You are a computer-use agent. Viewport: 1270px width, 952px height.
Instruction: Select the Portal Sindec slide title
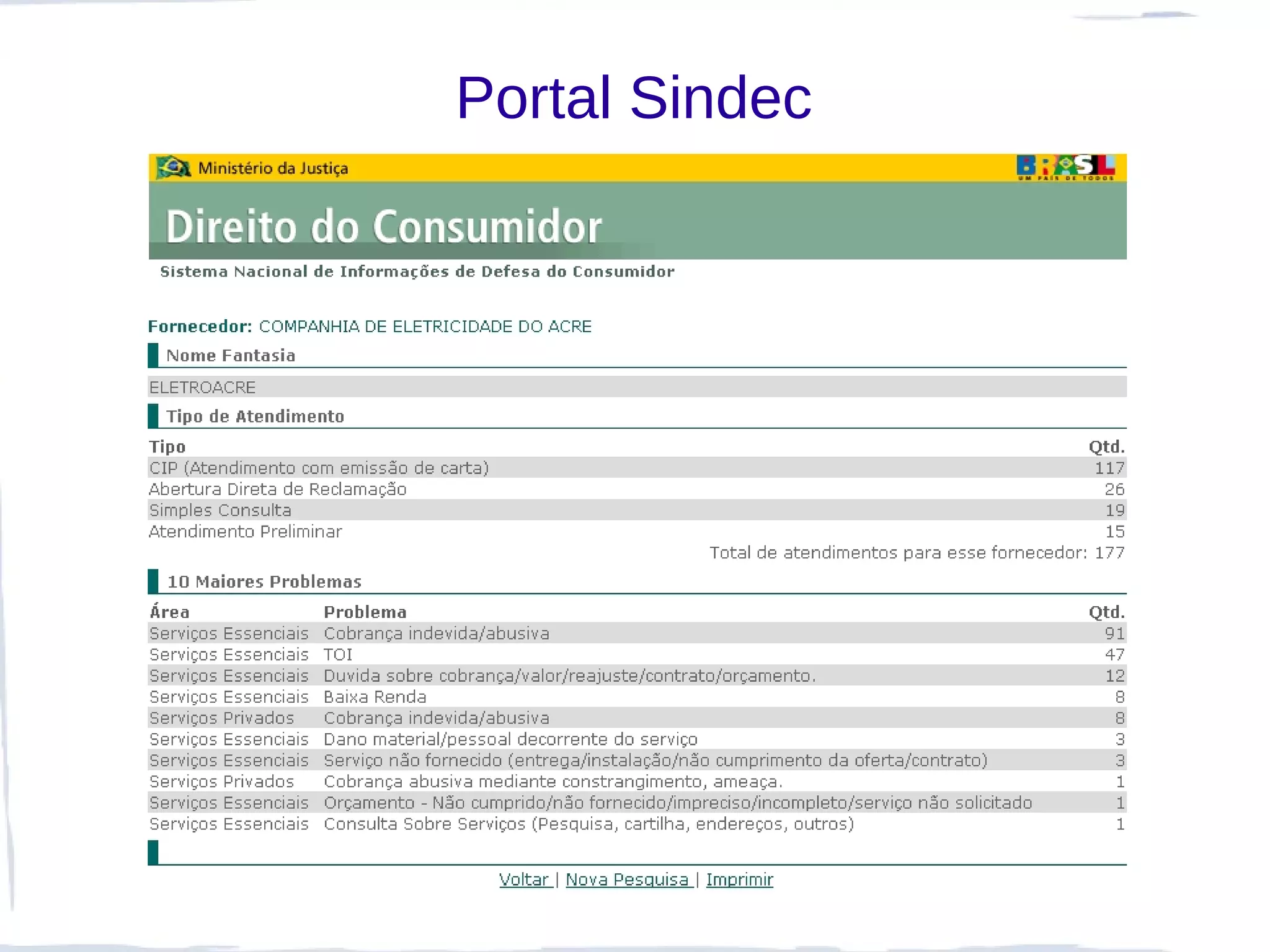pyautogui.click(x=634, y=97)
